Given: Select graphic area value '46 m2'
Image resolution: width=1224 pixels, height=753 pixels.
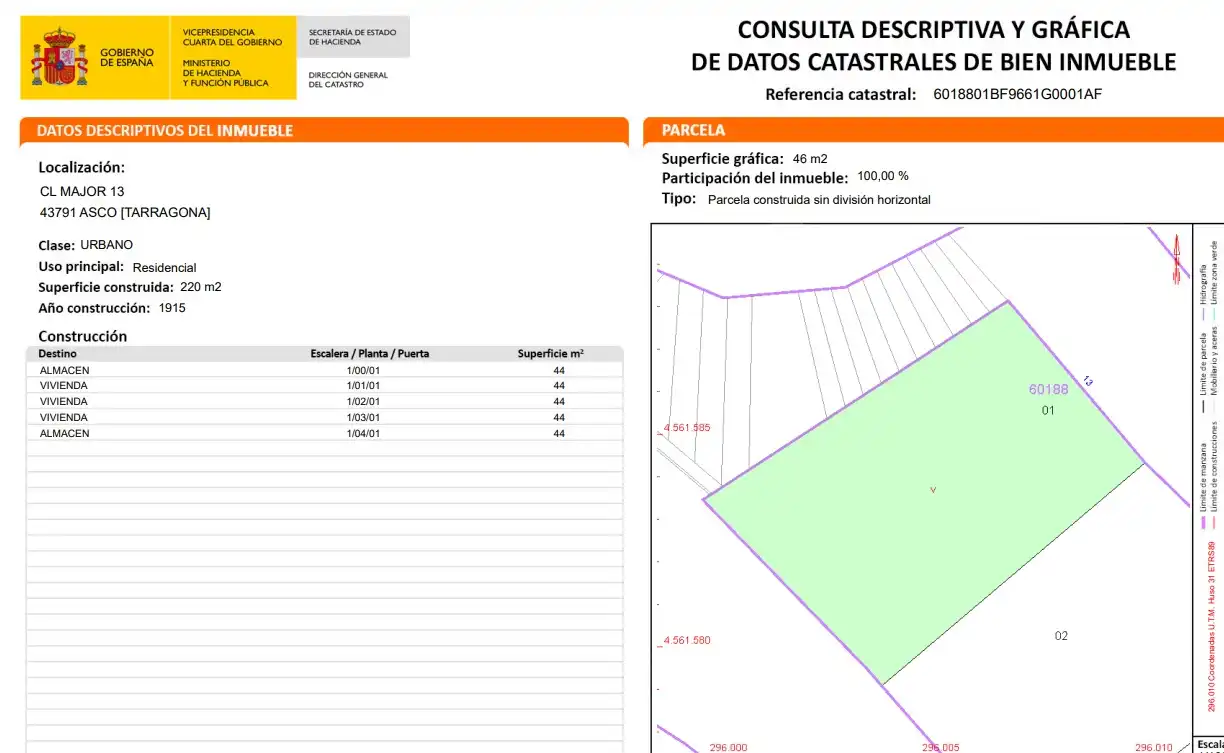Looking at the screenshot, I should pyautogui.click(x=810, y=159).
